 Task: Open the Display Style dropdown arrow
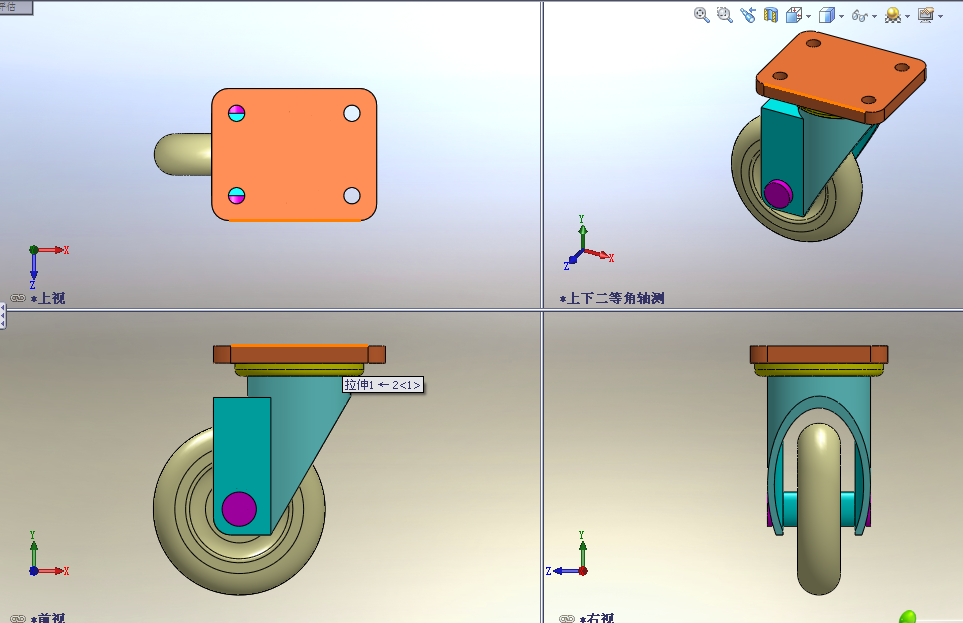(x=841, y=16)
